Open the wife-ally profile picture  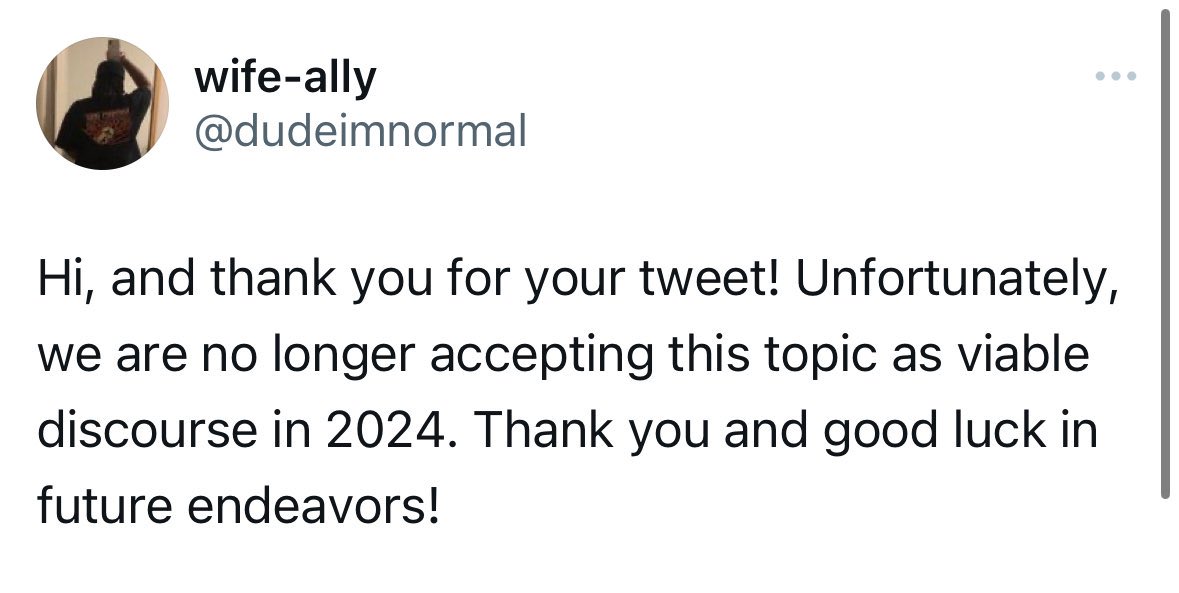[x=102, y=103]
